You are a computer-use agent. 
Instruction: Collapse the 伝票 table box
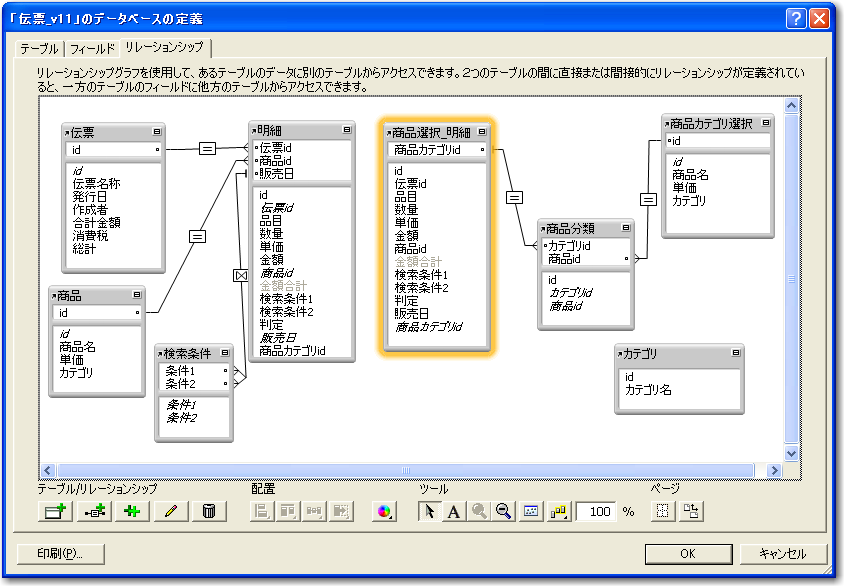[156, 132]
